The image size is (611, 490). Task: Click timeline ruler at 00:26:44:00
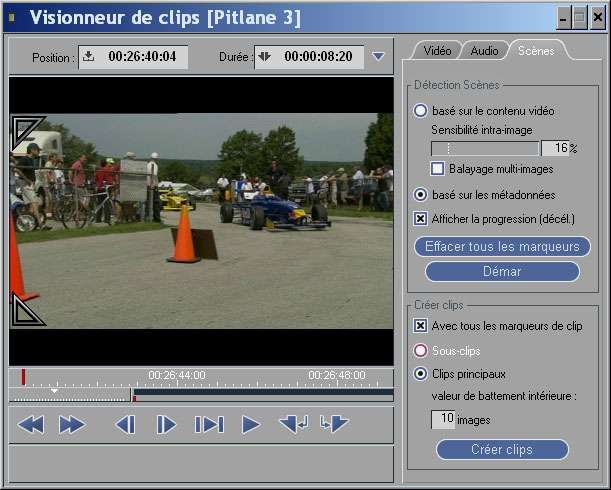(x=177, y=375)
